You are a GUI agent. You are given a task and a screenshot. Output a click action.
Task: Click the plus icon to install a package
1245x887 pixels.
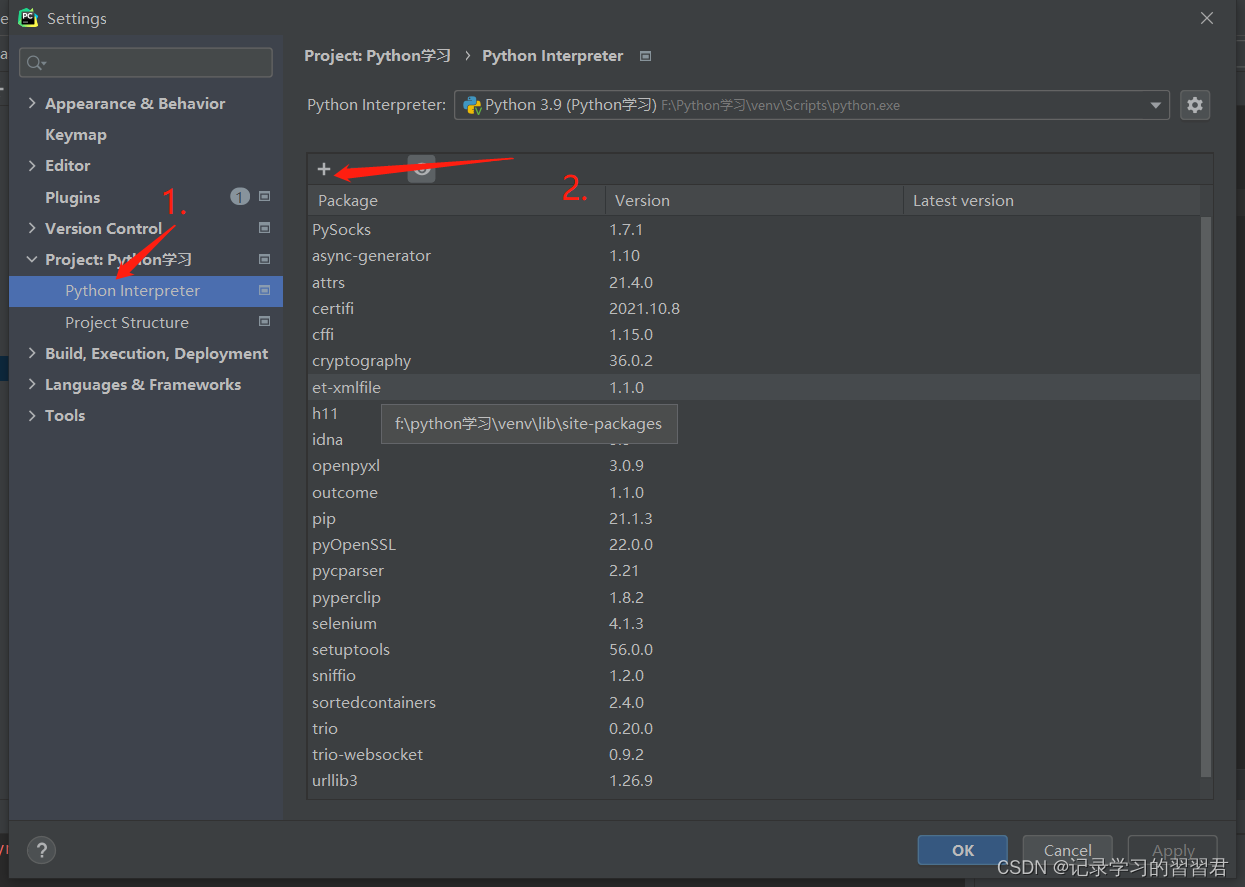click(323, 169)
